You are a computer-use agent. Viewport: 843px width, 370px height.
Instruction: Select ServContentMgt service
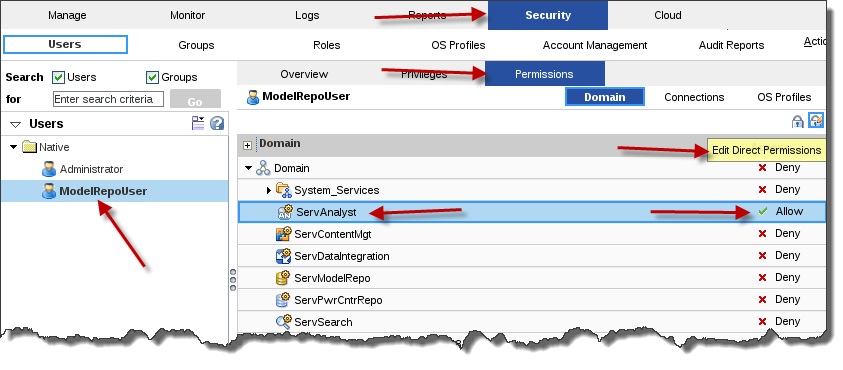tap(333, 234)
